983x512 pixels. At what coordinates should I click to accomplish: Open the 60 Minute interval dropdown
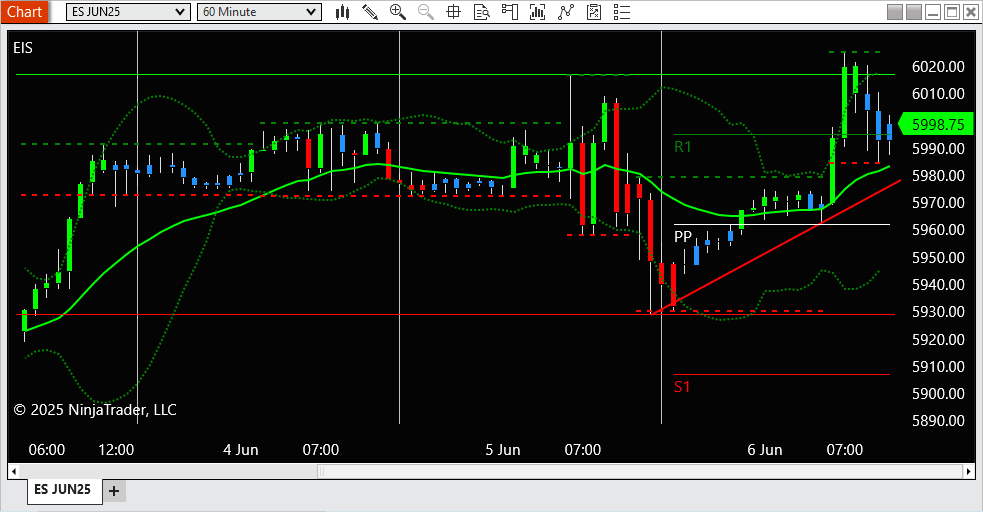pyautogui.click(x=259, y=12)
